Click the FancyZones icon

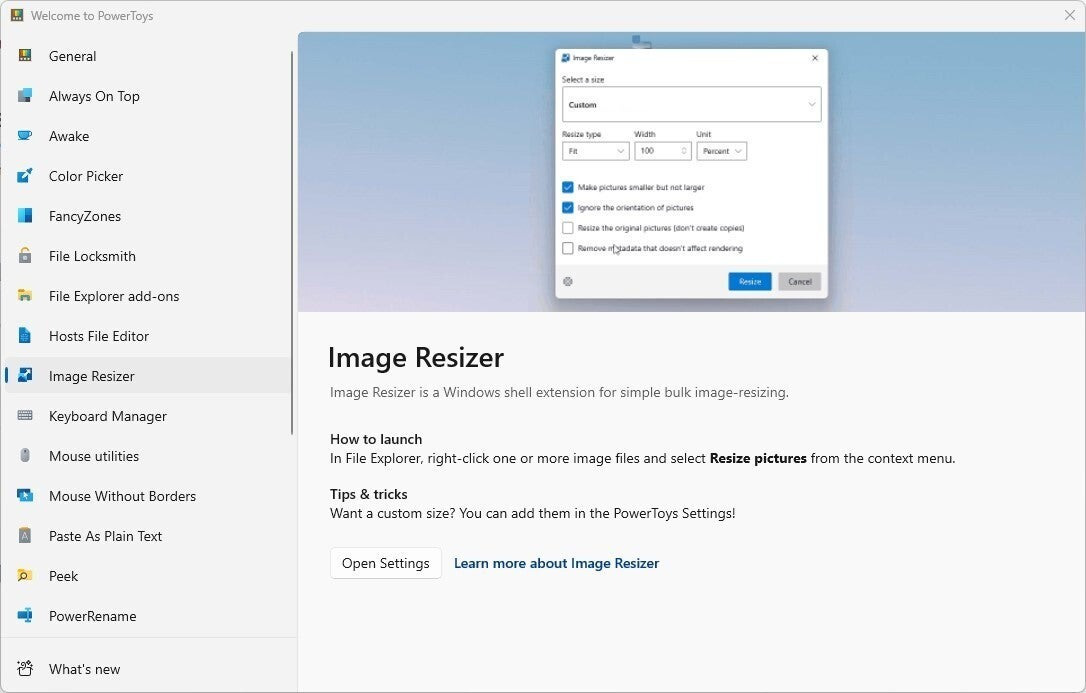[25, 216]
